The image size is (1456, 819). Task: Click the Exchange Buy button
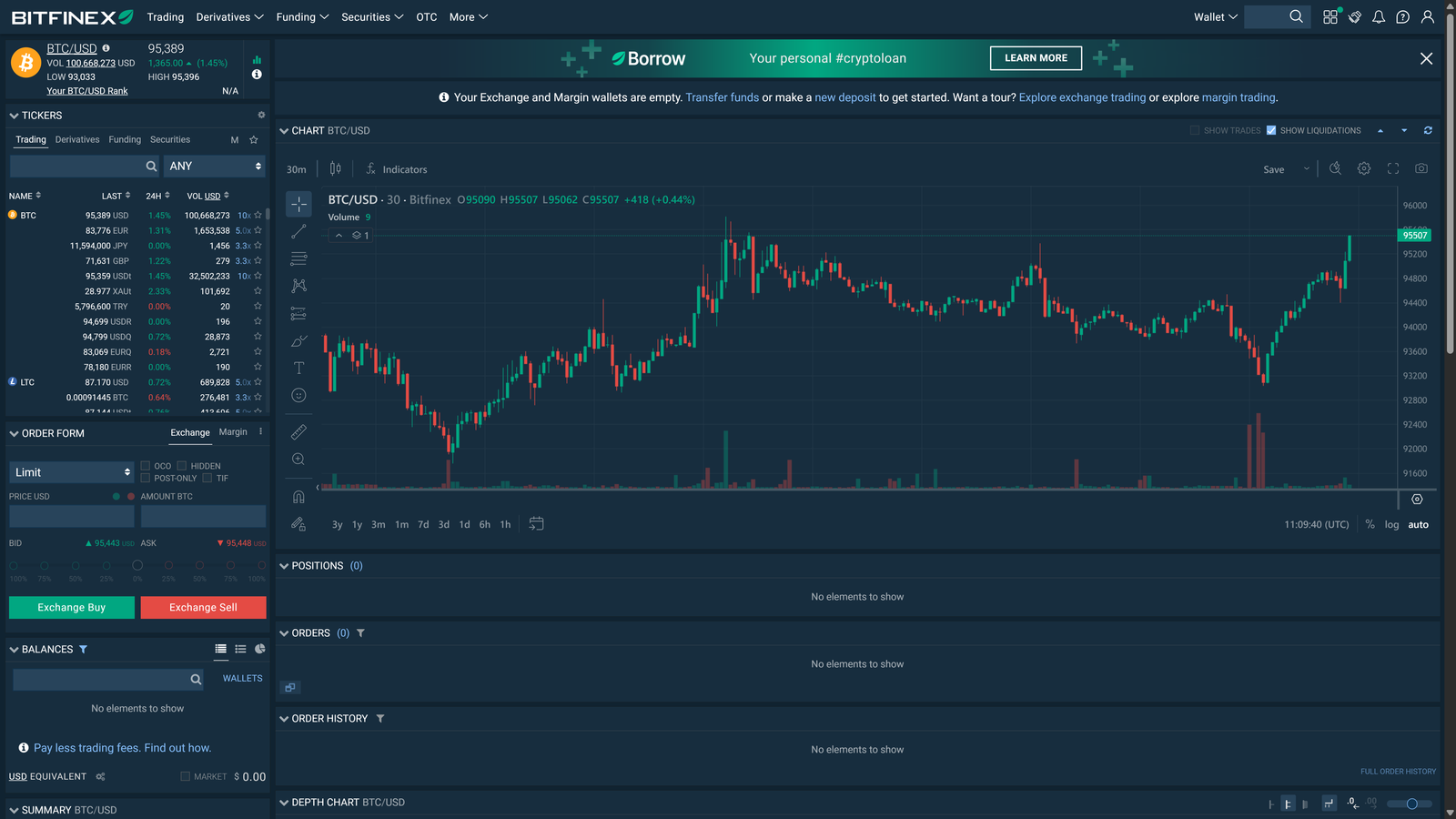point(71,607)
